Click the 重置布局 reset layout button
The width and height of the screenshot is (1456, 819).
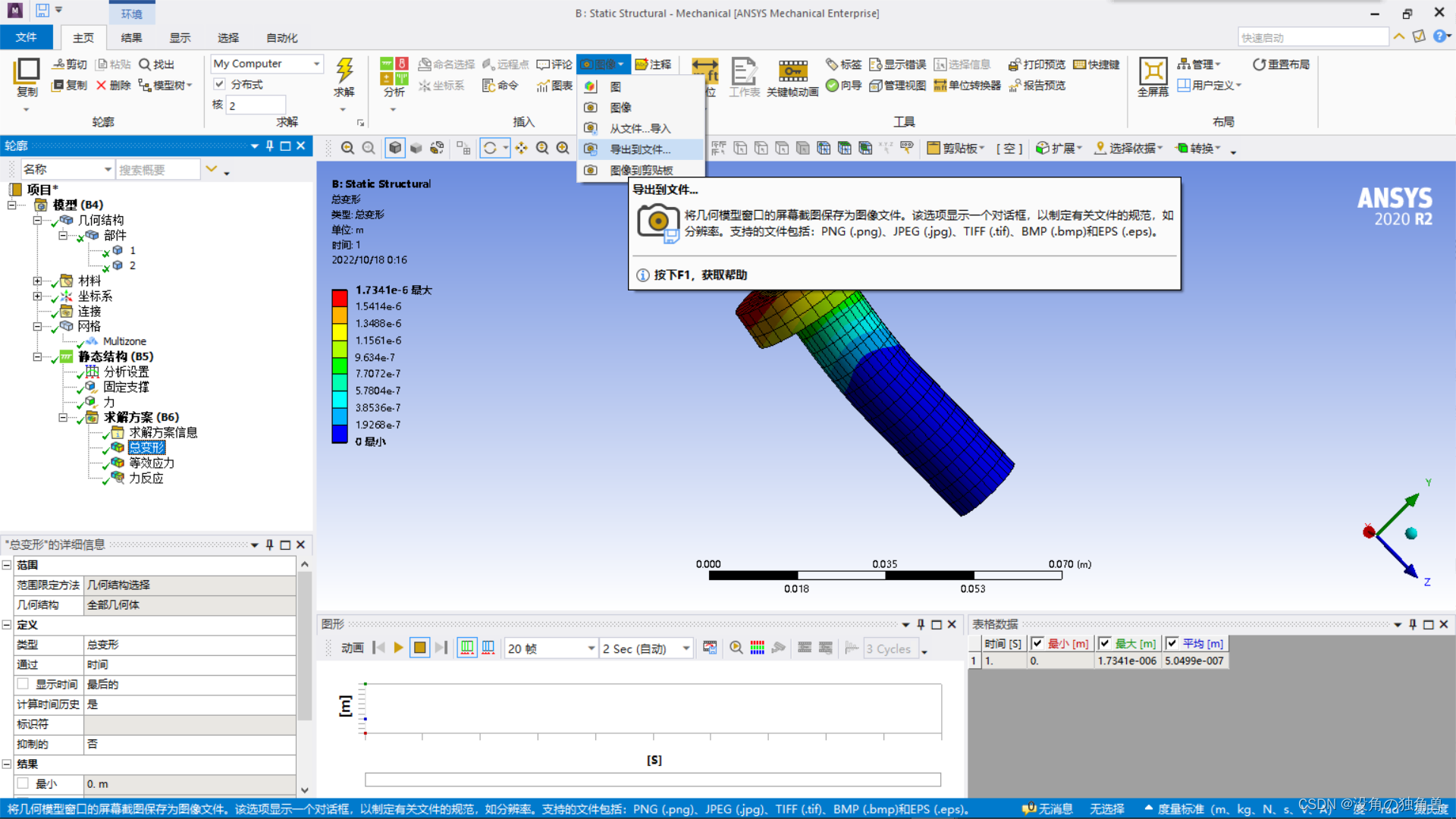click(1281, 64)
